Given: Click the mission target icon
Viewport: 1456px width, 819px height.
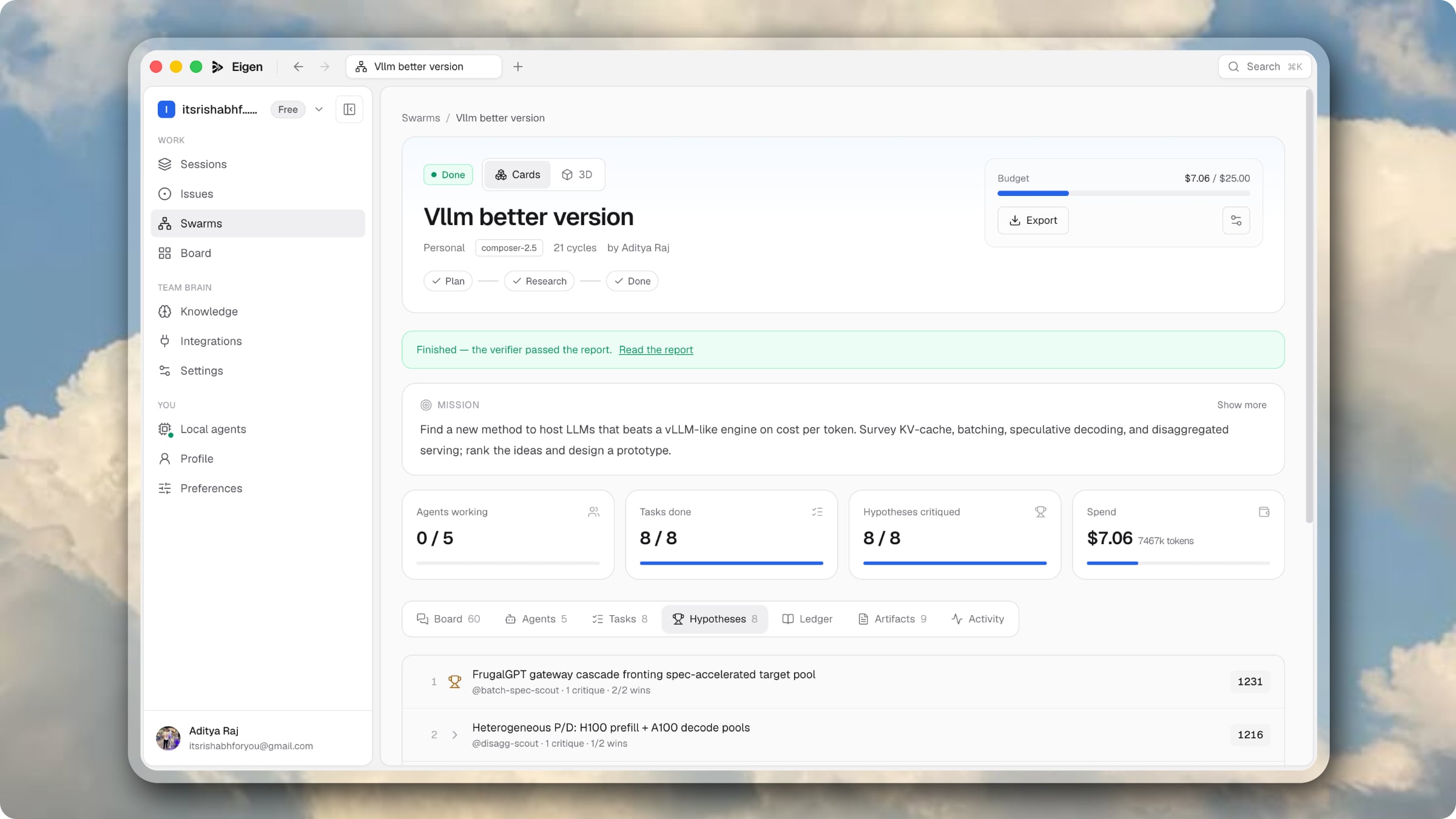Looking at the screenshot, I should coord(426,405).
